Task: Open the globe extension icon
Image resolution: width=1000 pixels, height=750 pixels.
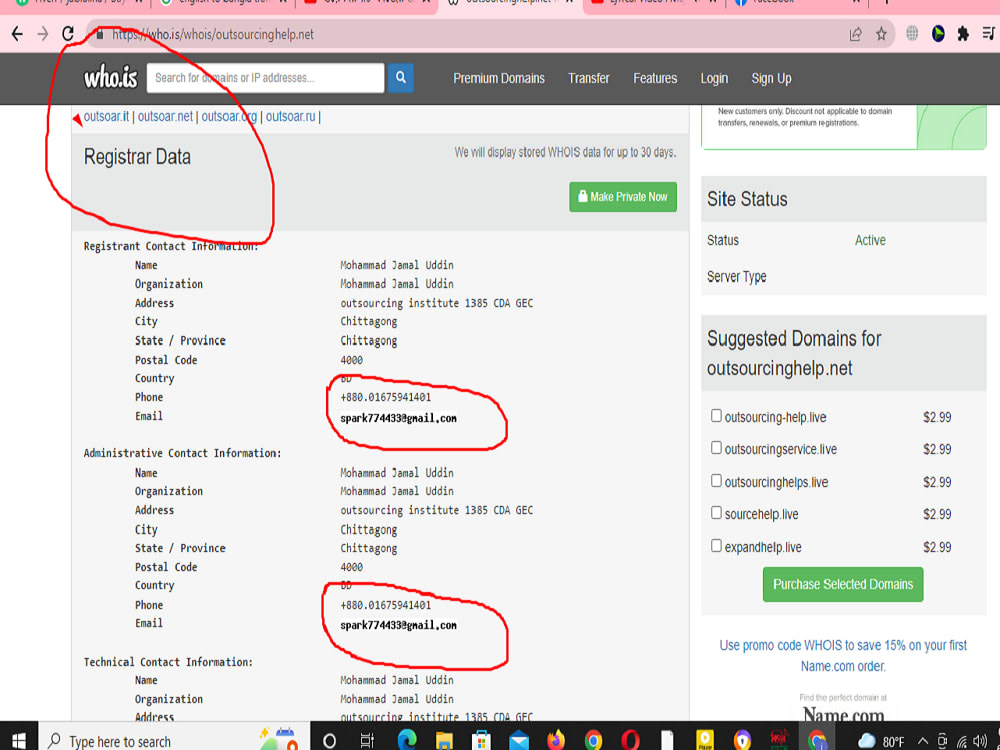Action: click(913, 34)
